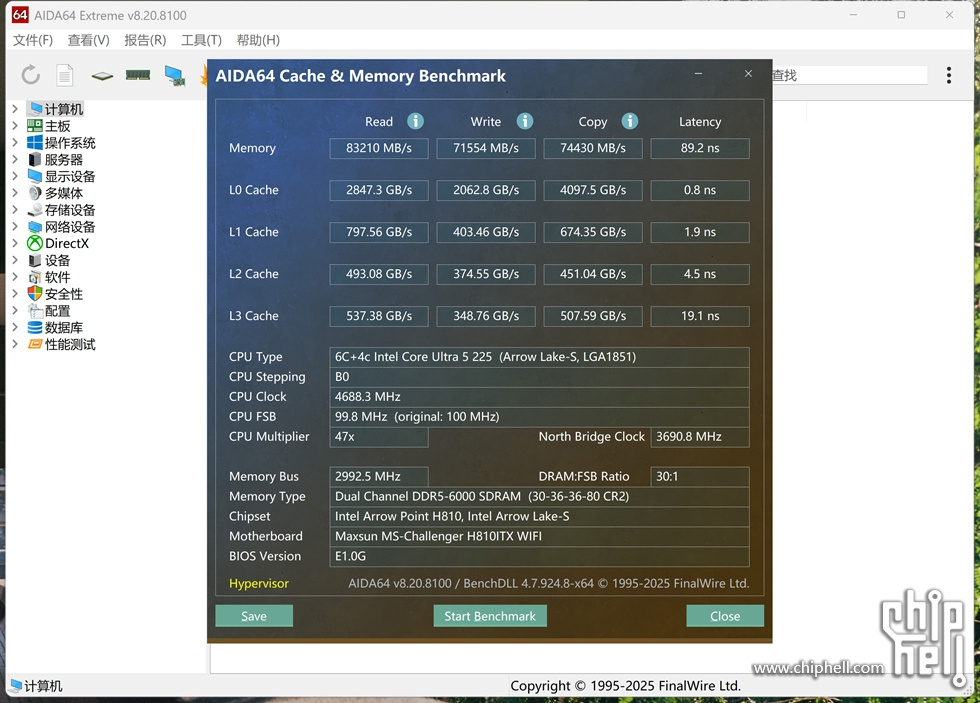Viewport: 980px width, 703px height.
Task: Click the 软件 software icon in the tree
Action: [35, 277]
